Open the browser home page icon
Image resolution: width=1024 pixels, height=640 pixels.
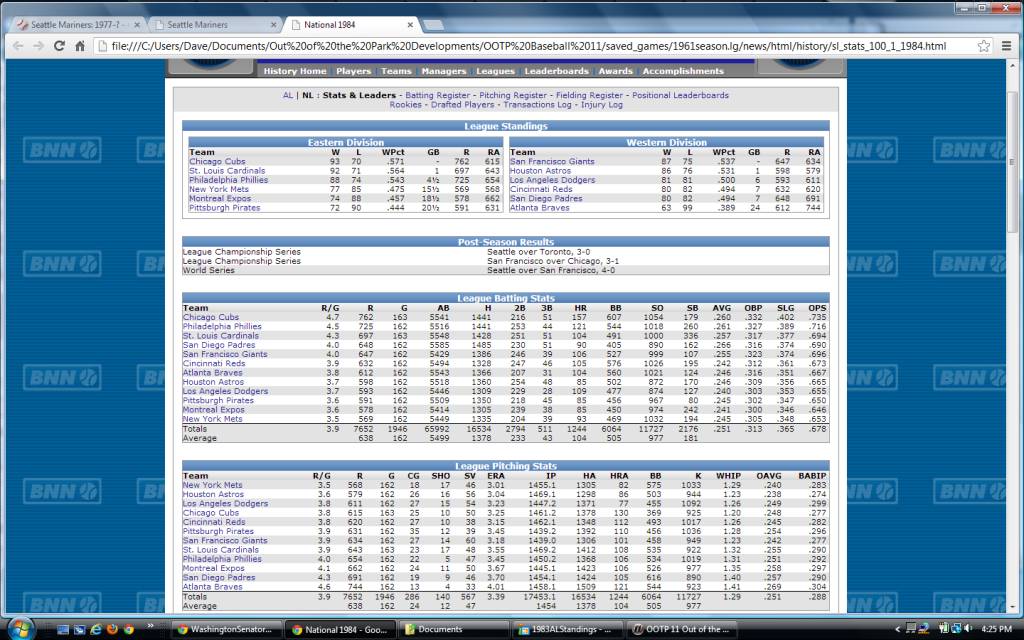pyautogui.click(x=80, y=46)
